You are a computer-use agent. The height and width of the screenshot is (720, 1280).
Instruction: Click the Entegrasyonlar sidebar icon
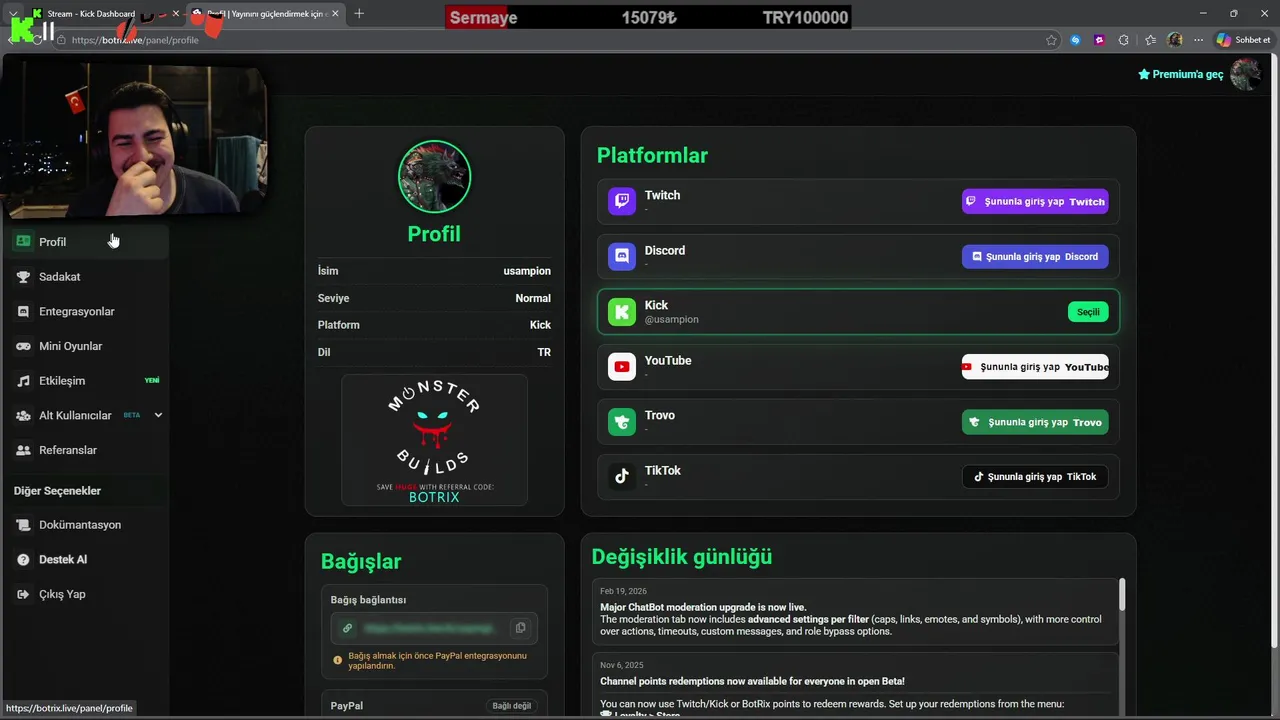(x=23, y=311)
